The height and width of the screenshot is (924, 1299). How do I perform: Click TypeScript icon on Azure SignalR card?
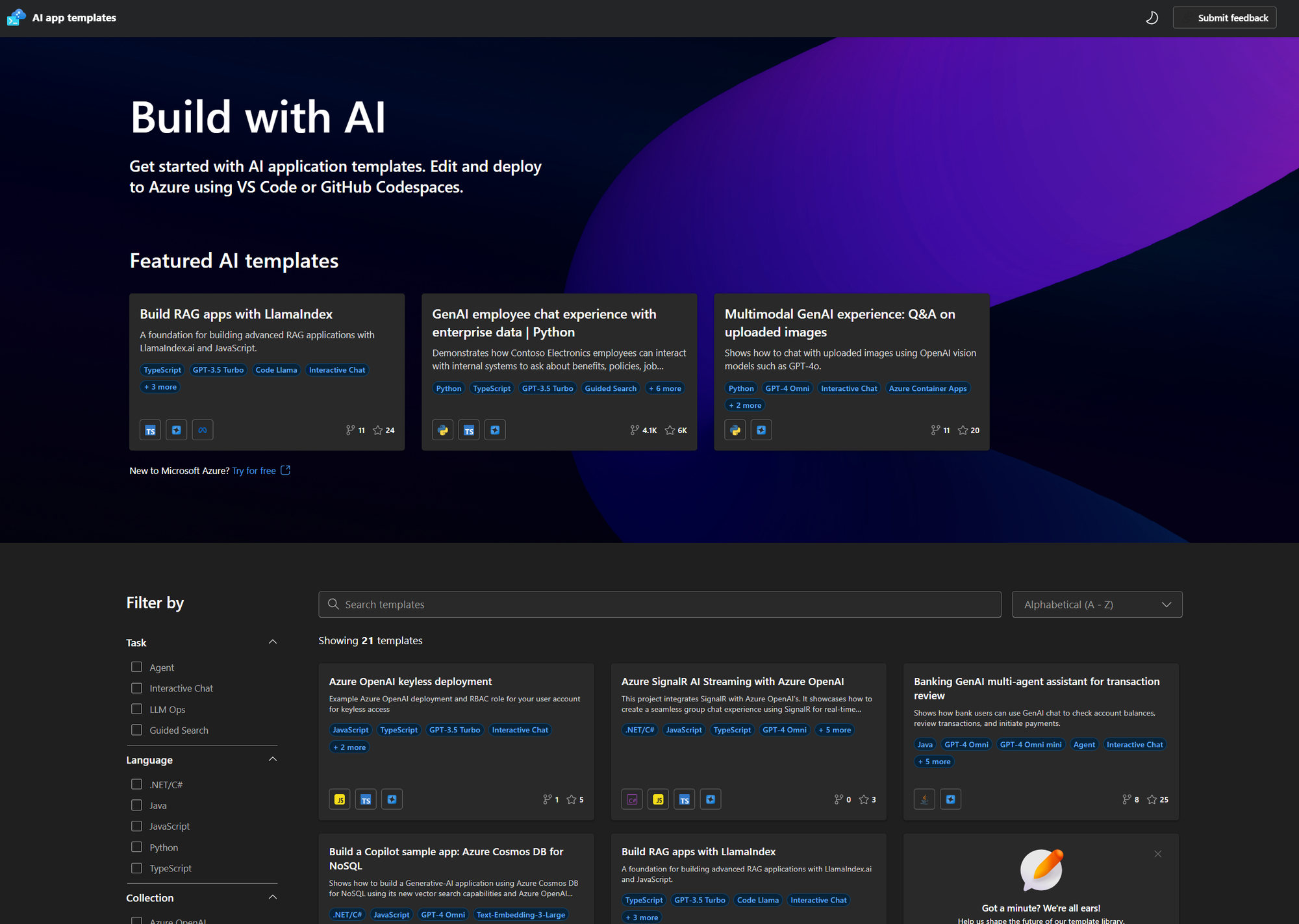coord(684,799)
